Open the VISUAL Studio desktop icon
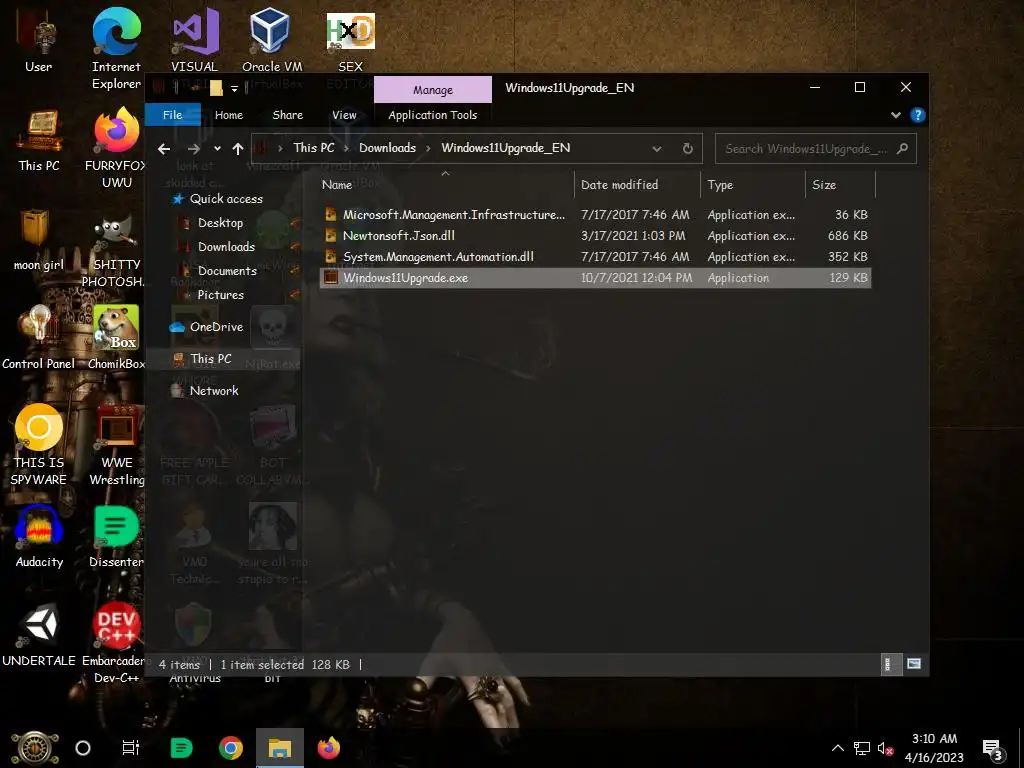Screen dimensions: 1024x768 coord(195,39)
